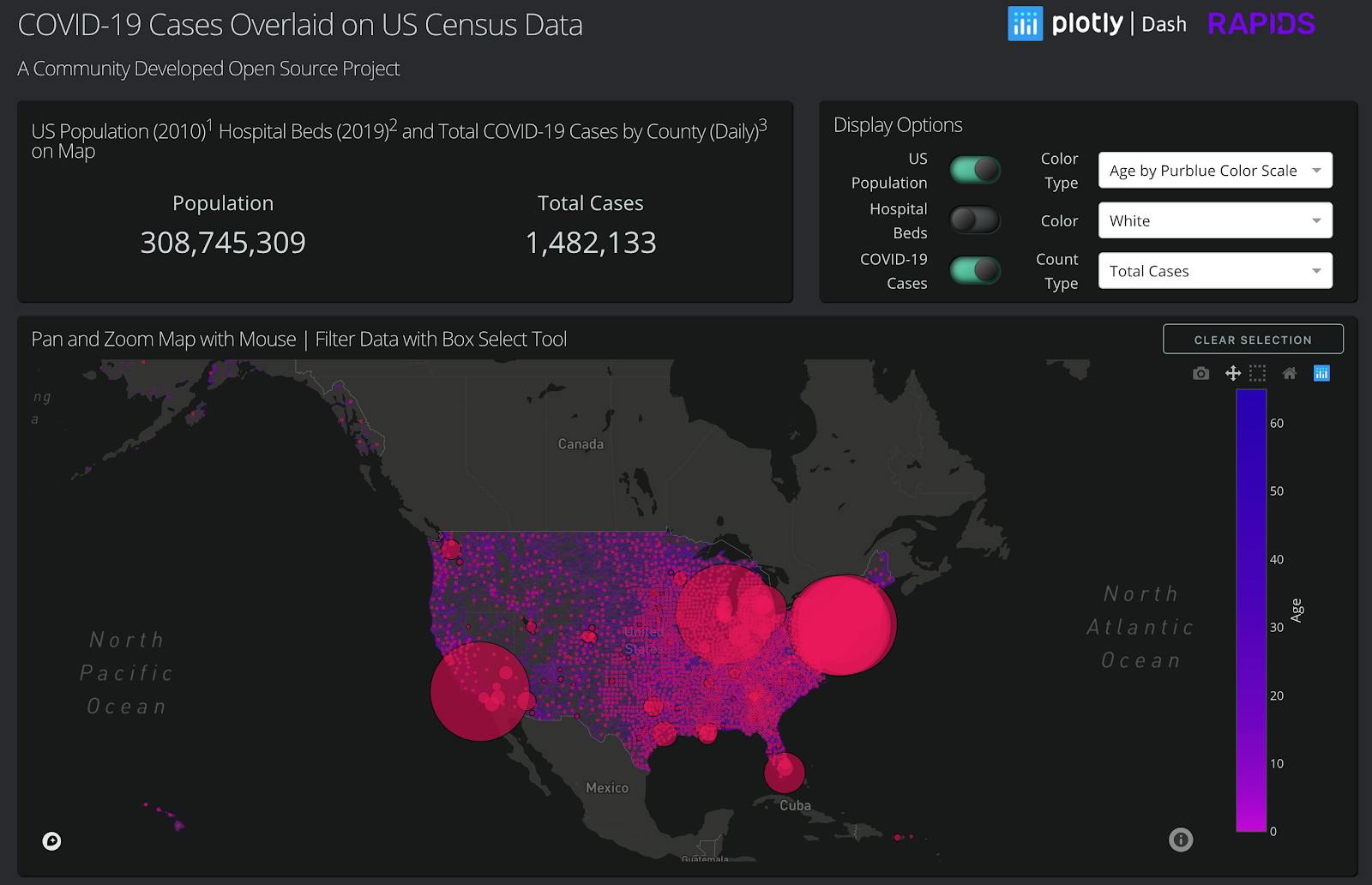Reset map view with home icon
This screenshot has height=885, width=1372.
coord(1289,373)
